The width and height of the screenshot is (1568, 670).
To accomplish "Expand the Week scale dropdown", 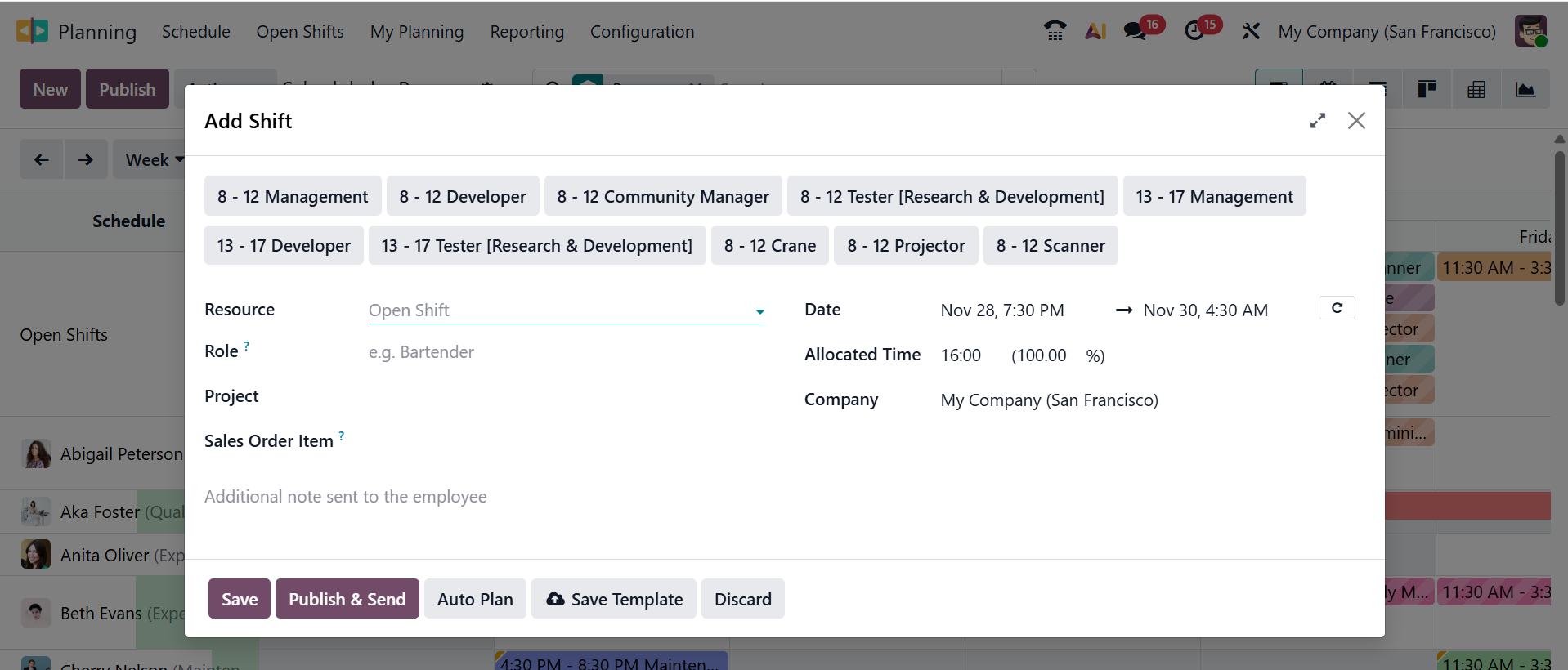I will tap(154, 160).
